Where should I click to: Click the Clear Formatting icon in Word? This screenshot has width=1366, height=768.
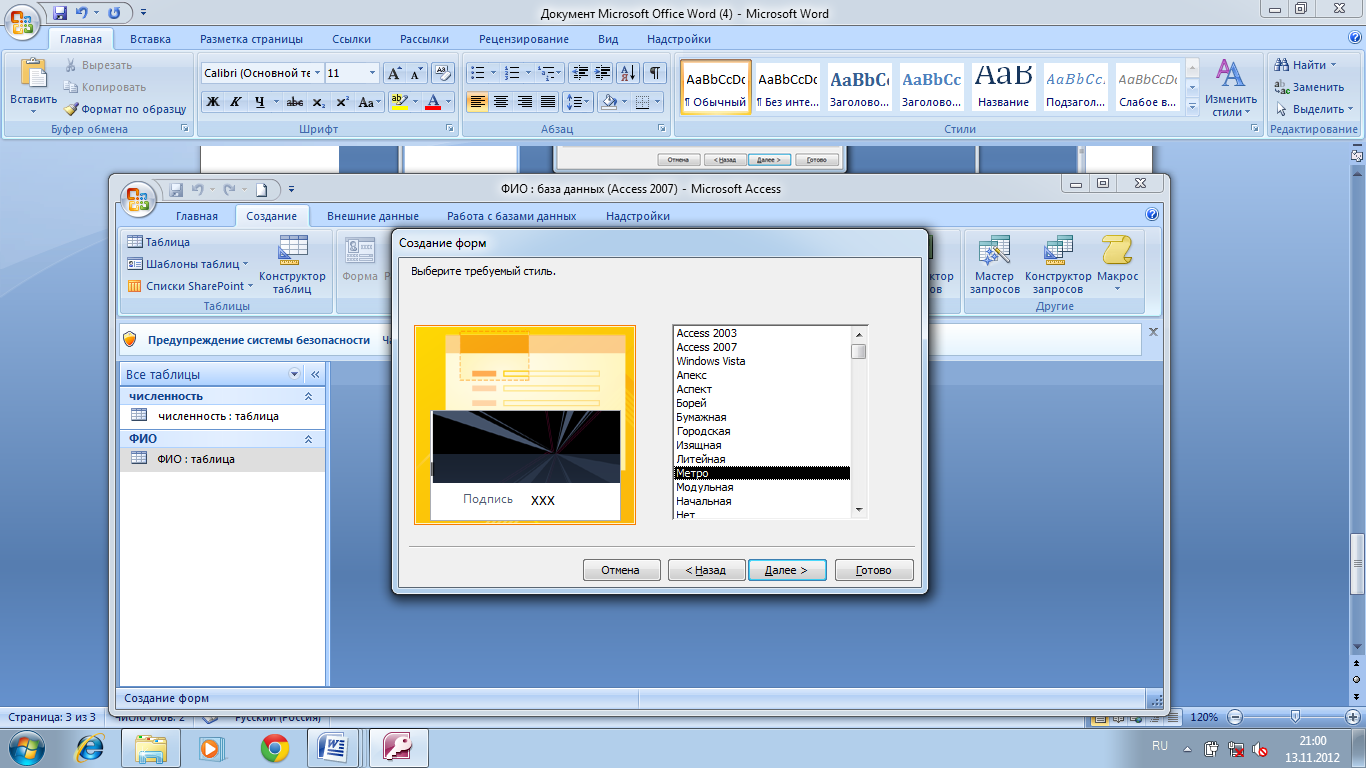point(441,73)
